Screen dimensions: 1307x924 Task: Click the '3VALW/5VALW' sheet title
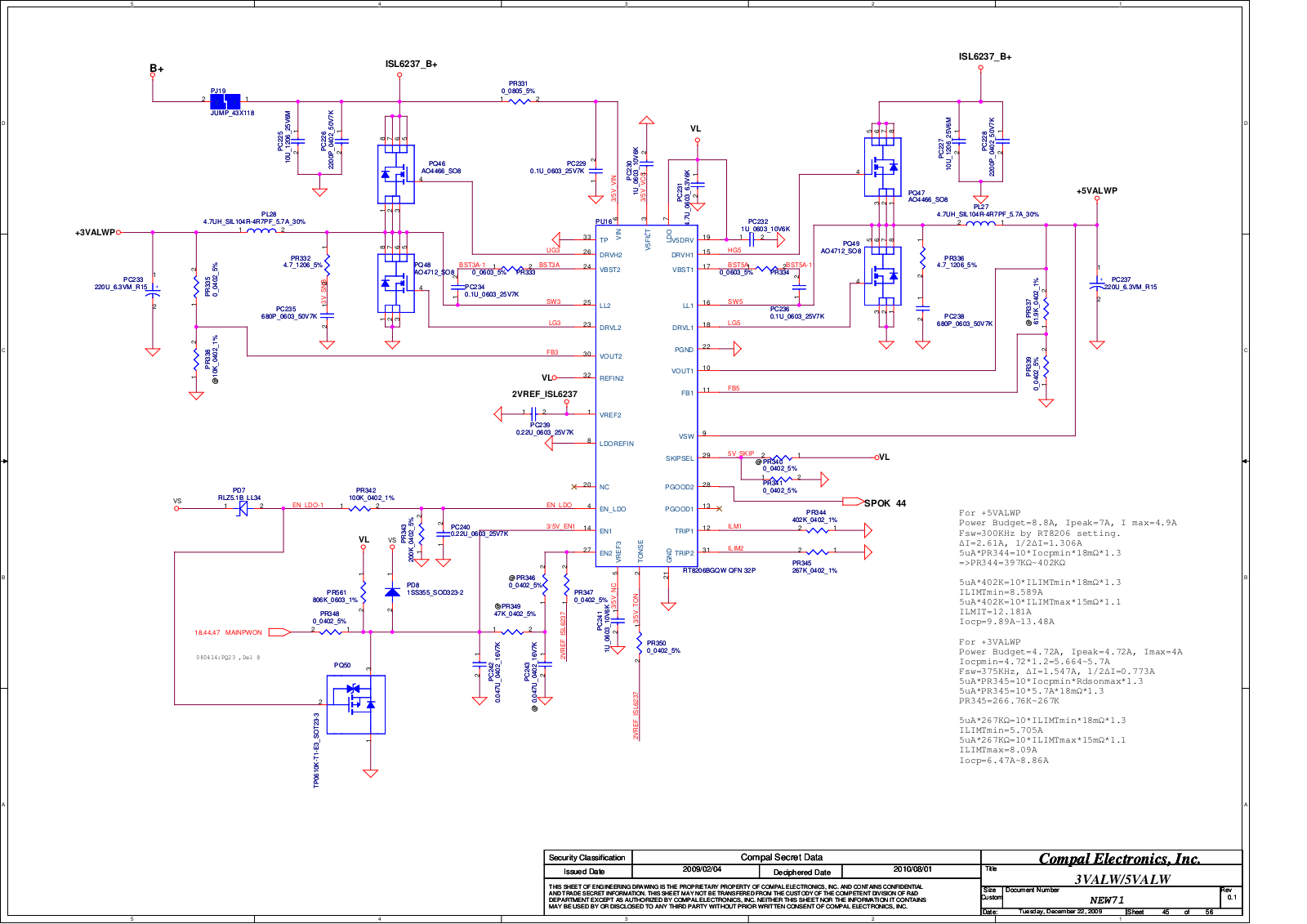(x=1122, y=880)
